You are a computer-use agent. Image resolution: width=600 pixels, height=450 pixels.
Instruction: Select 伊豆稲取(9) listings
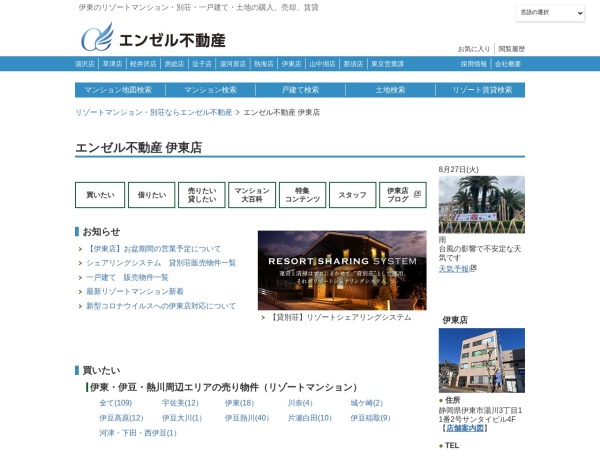point(370,418)
